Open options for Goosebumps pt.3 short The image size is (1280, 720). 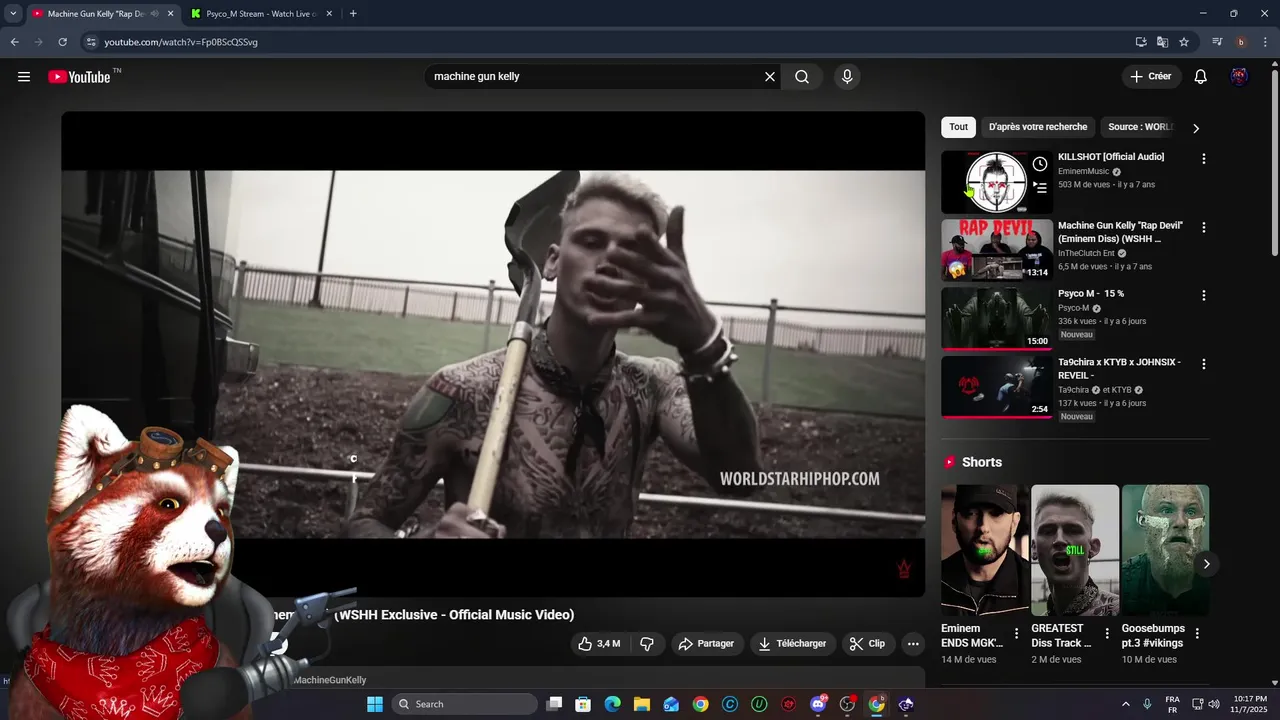[1197, 633]
